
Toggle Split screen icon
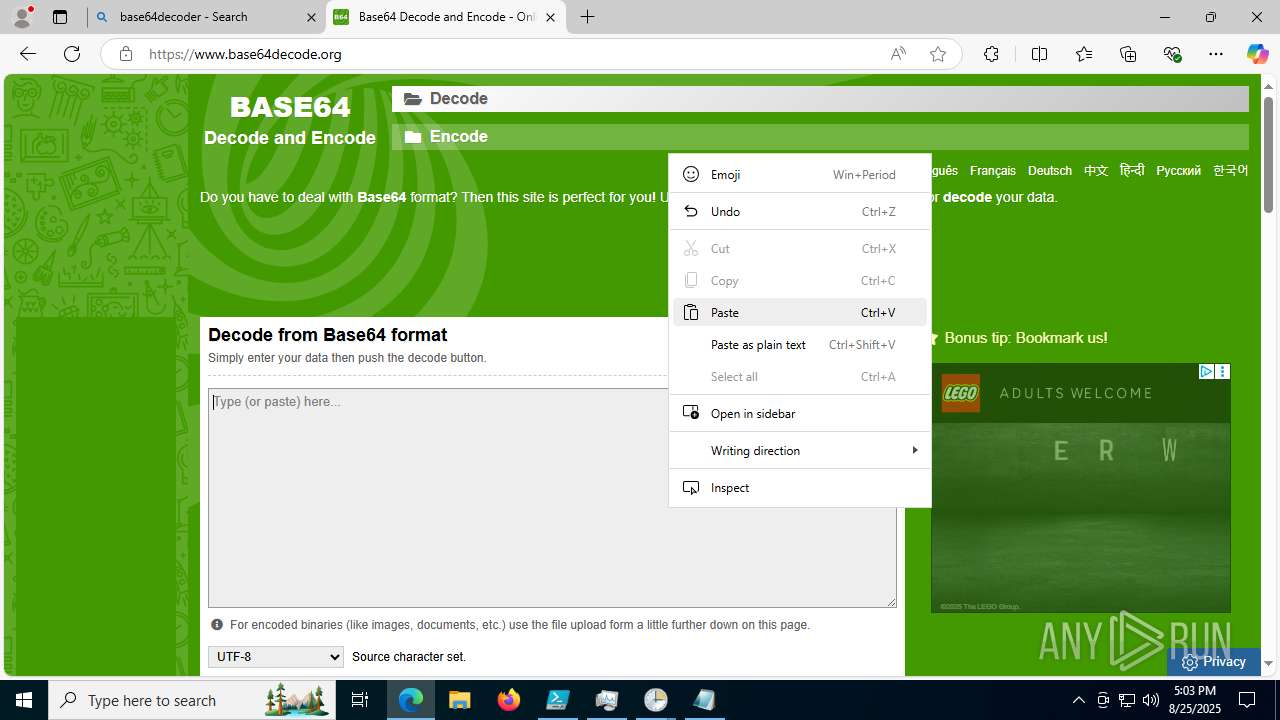[1039, 54]
